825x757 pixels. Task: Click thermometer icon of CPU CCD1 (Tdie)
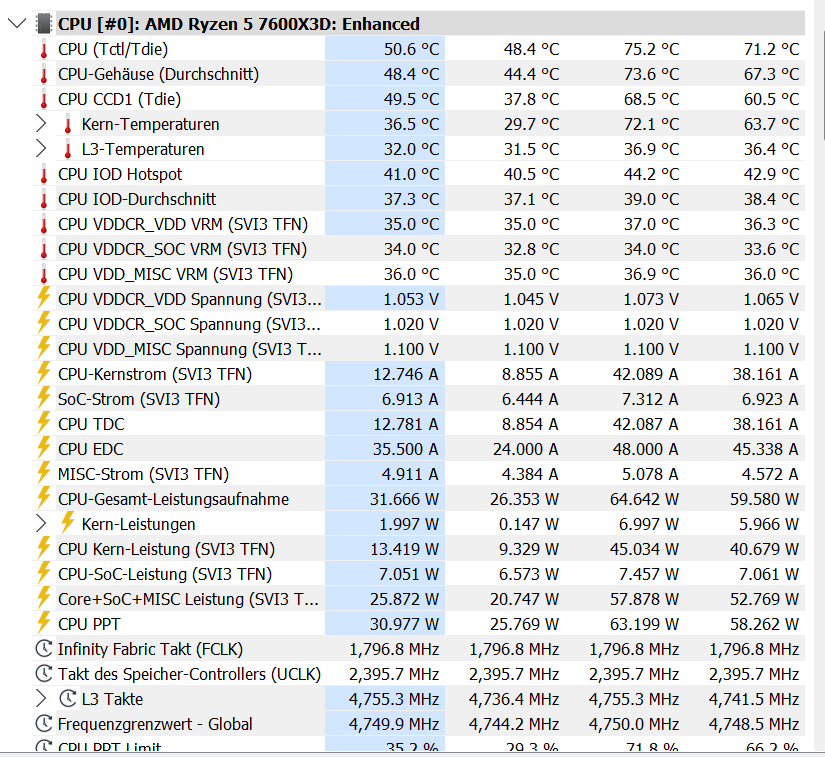point(44,99)
